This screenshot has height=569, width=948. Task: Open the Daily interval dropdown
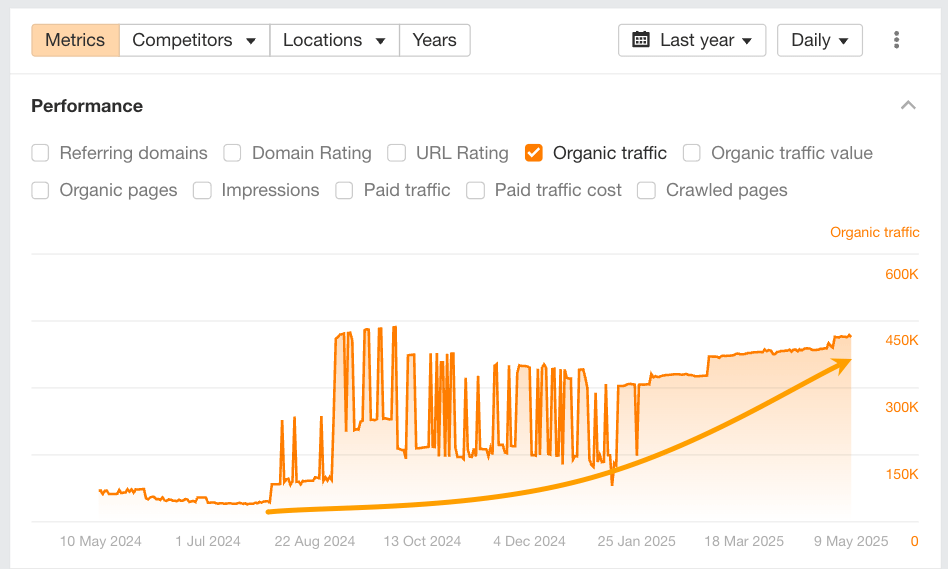tap(819, 40)
